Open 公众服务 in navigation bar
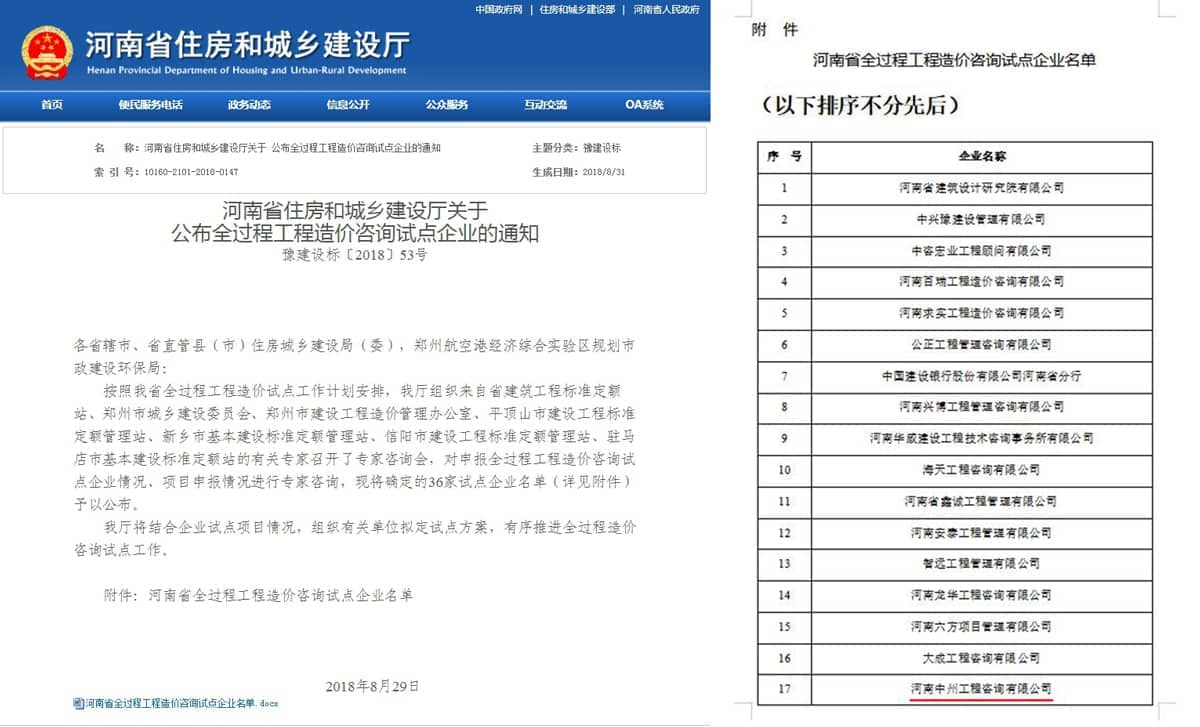The image size is (1200, 727). pyautogui.click(x=447, y=105)
